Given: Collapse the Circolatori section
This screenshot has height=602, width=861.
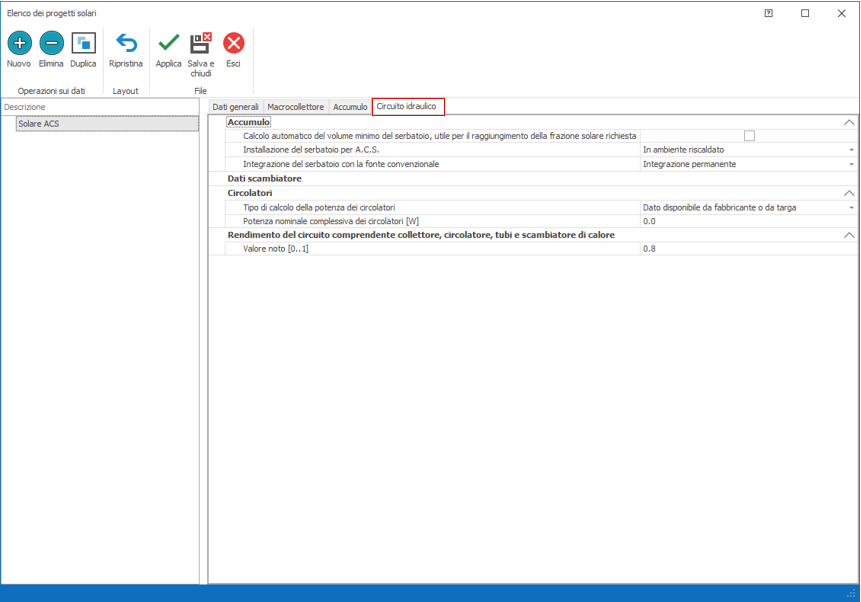Looking at the screenshot, I should click(x=849, y=193).
